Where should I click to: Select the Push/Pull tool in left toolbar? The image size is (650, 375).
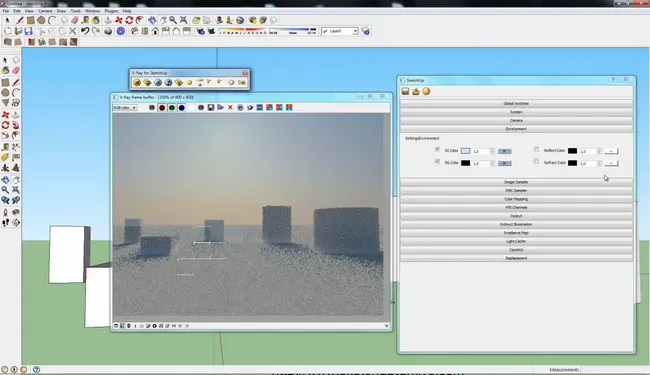point(15,114)
